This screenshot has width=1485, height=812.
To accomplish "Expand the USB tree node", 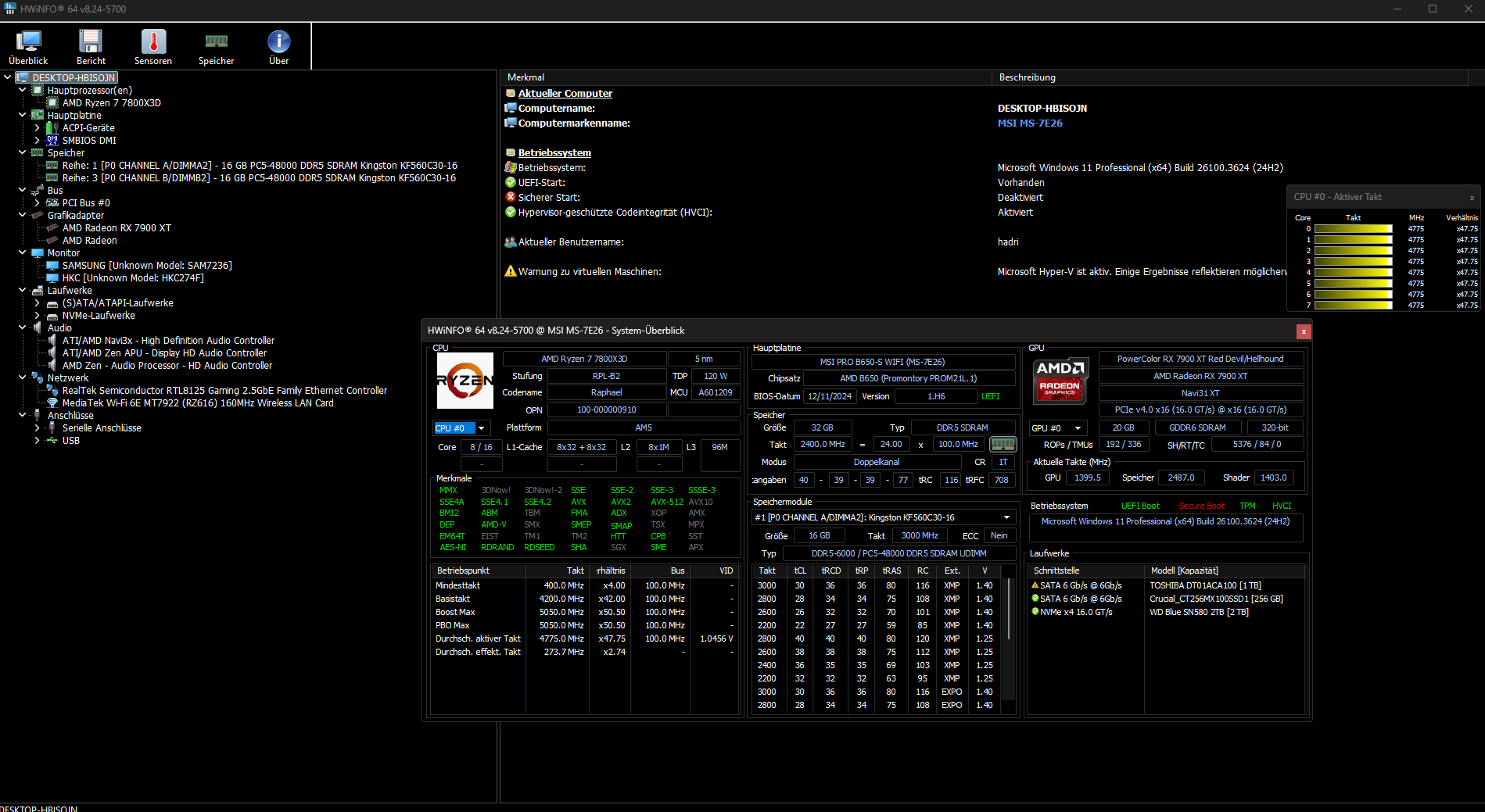I will point(37,441).
